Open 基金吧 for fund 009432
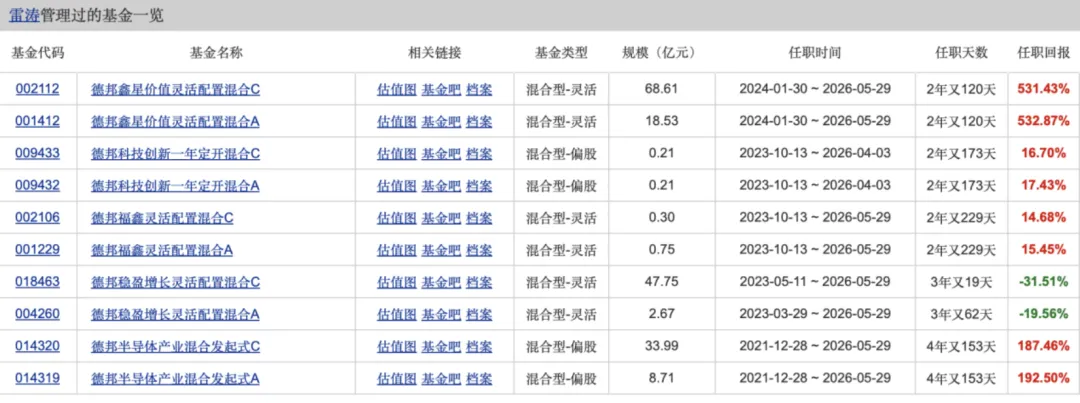 click(x=441, y=185)
